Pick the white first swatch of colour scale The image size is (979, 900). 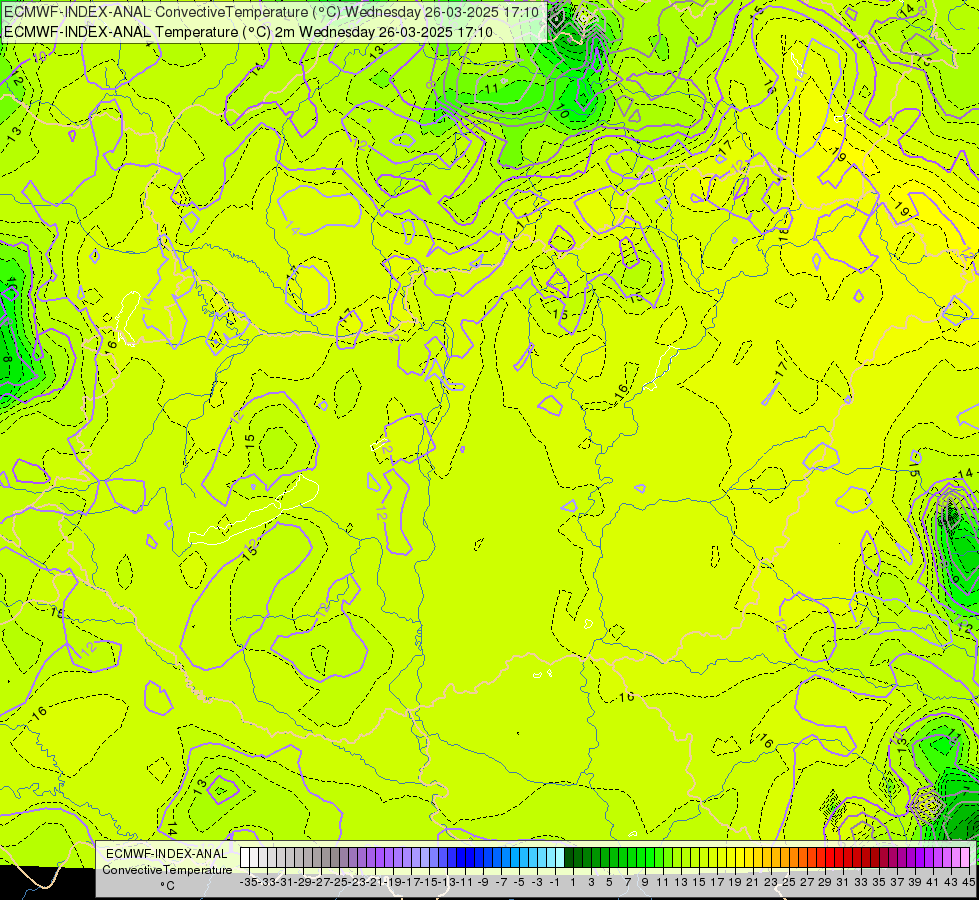pos(245,858)
